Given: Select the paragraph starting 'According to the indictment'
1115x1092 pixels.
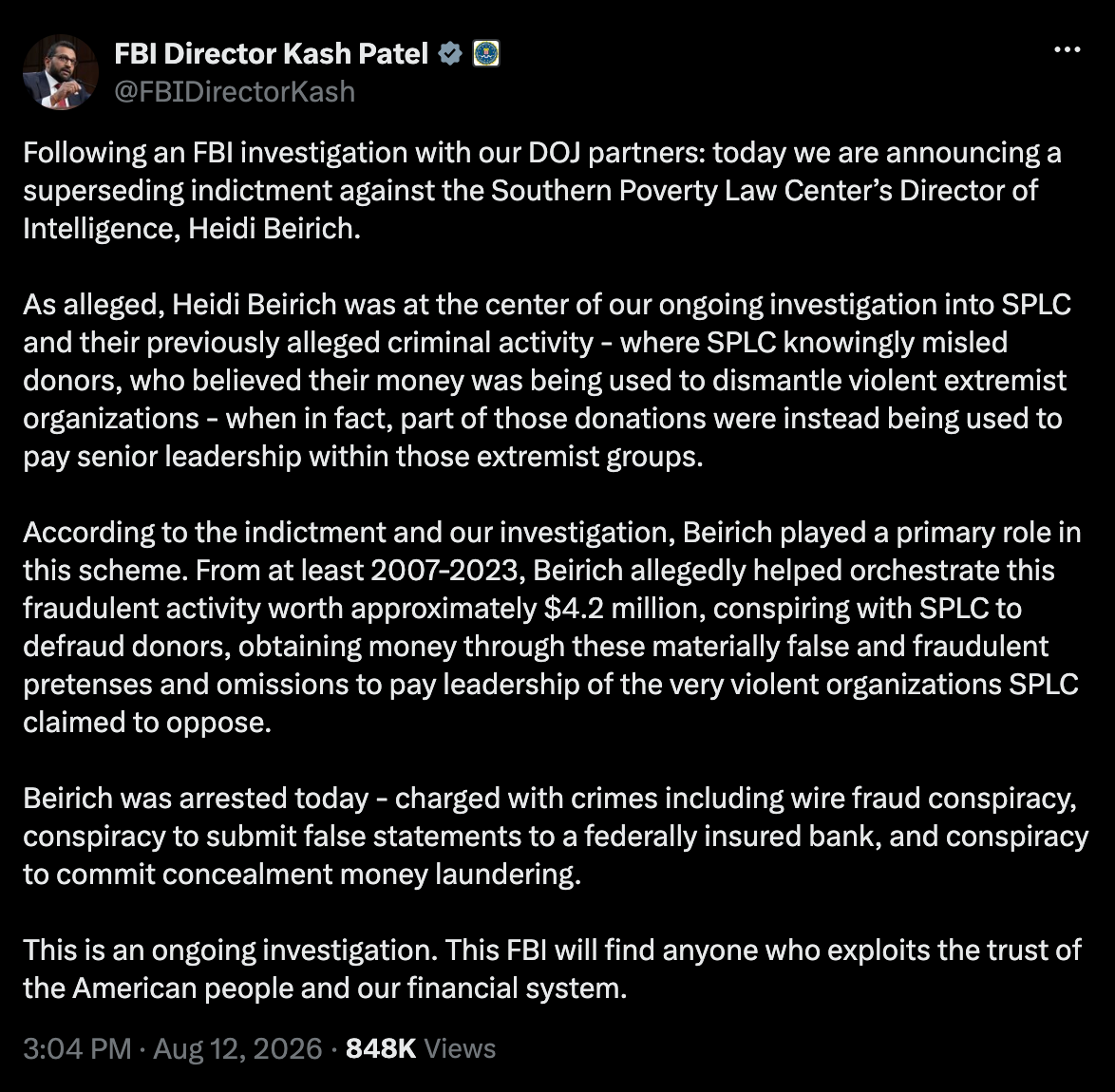Looking at the screenshot, I should coord(552,627).
